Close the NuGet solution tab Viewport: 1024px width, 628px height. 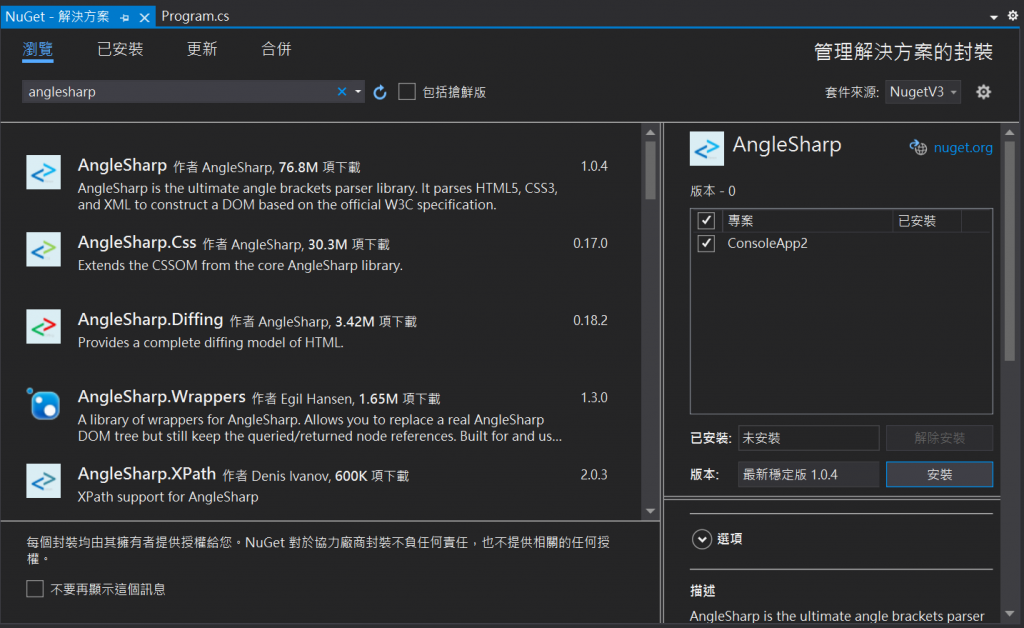click(144, 17)
